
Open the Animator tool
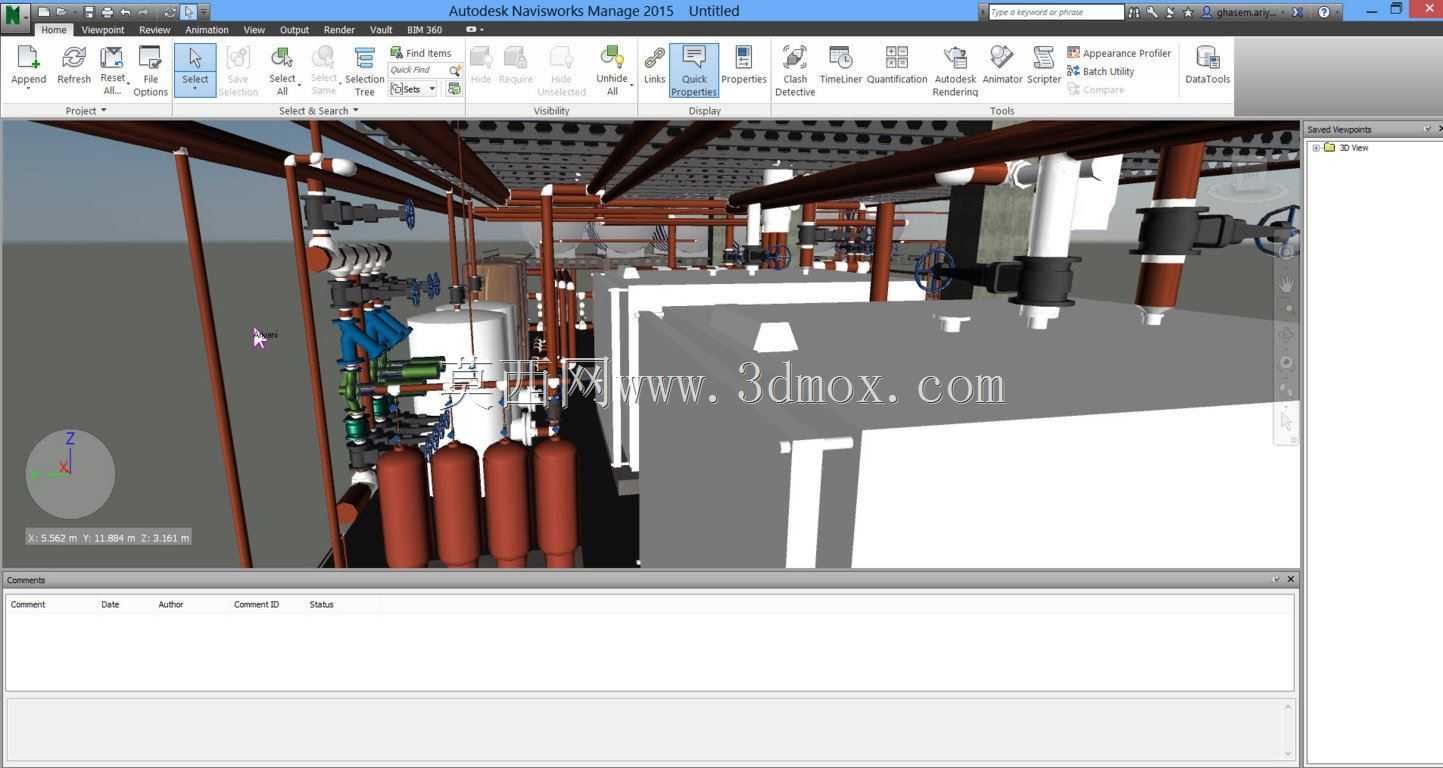coord(1002,65)
